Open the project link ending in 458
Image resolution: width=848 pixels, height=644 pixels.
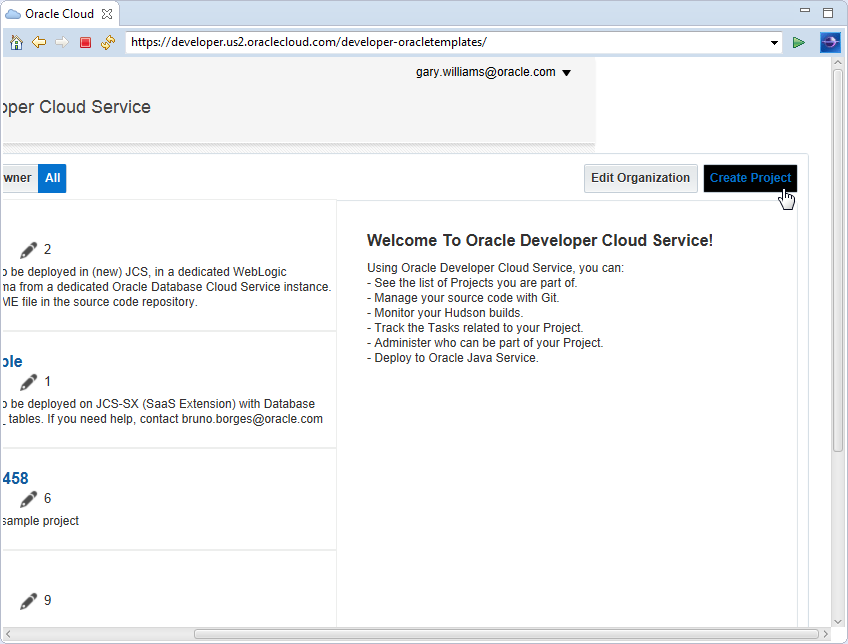point(14,478)
